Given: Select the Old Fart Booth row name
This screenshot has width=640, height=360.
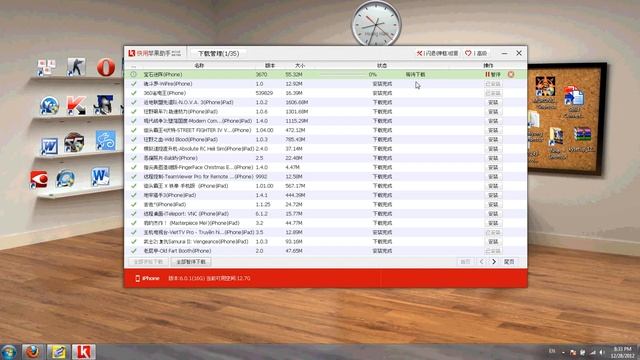Looking at the screenshot, I should pos(177,251).
